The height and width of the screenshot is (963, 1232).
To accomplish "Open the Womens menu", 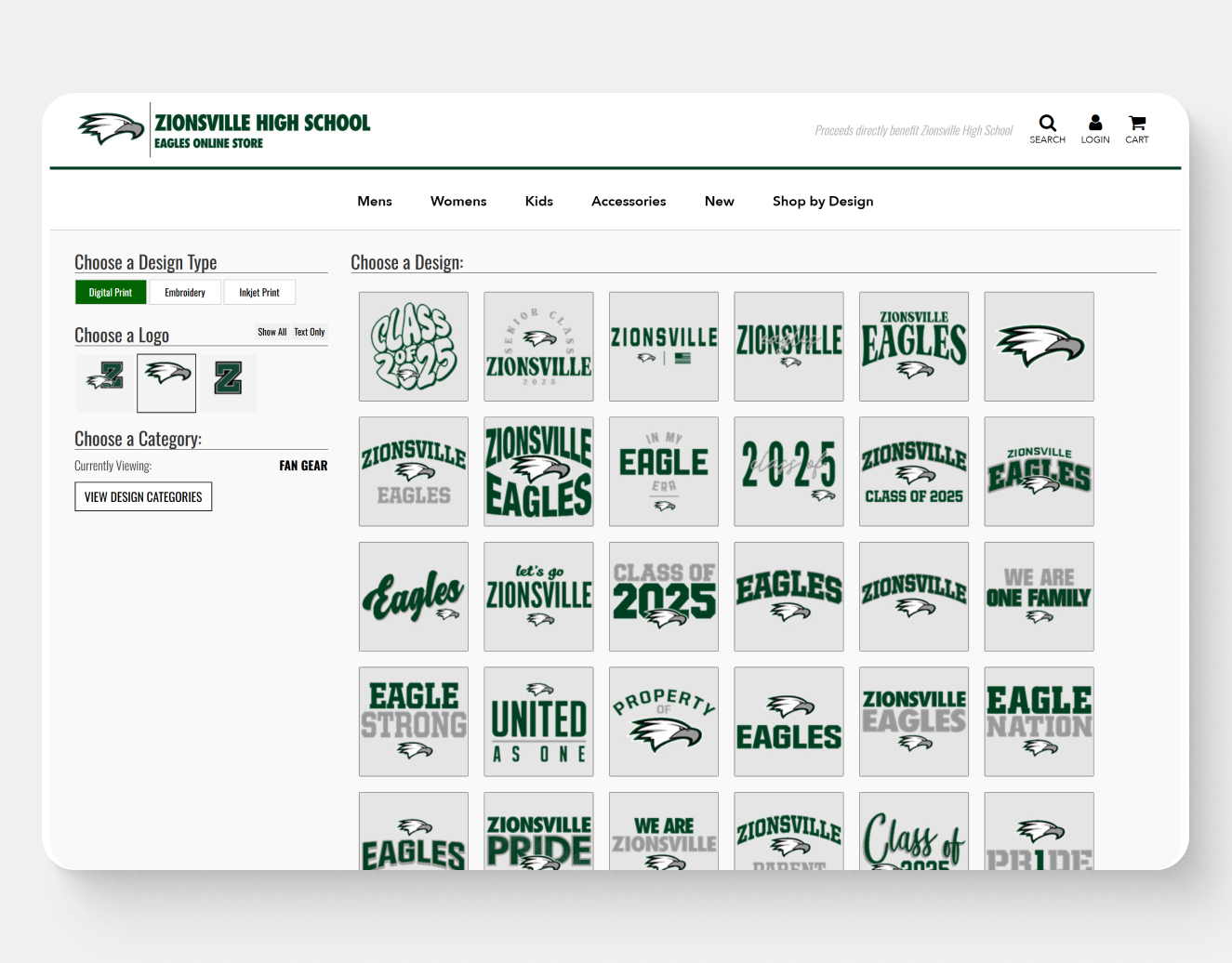I will pos(458,201).
